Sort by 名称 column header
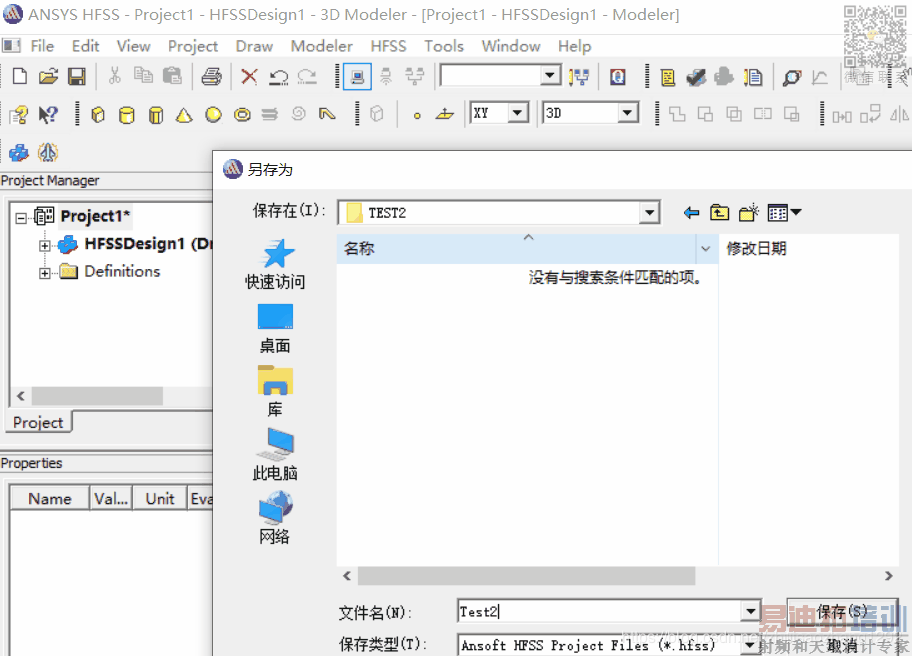The height and width of the screenshot is (656, 912). tap(359, 249)
